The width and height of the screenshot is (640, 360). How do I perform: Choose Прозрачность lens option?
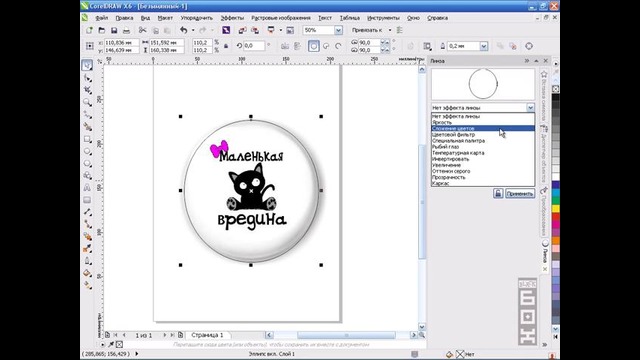[483, 177]
